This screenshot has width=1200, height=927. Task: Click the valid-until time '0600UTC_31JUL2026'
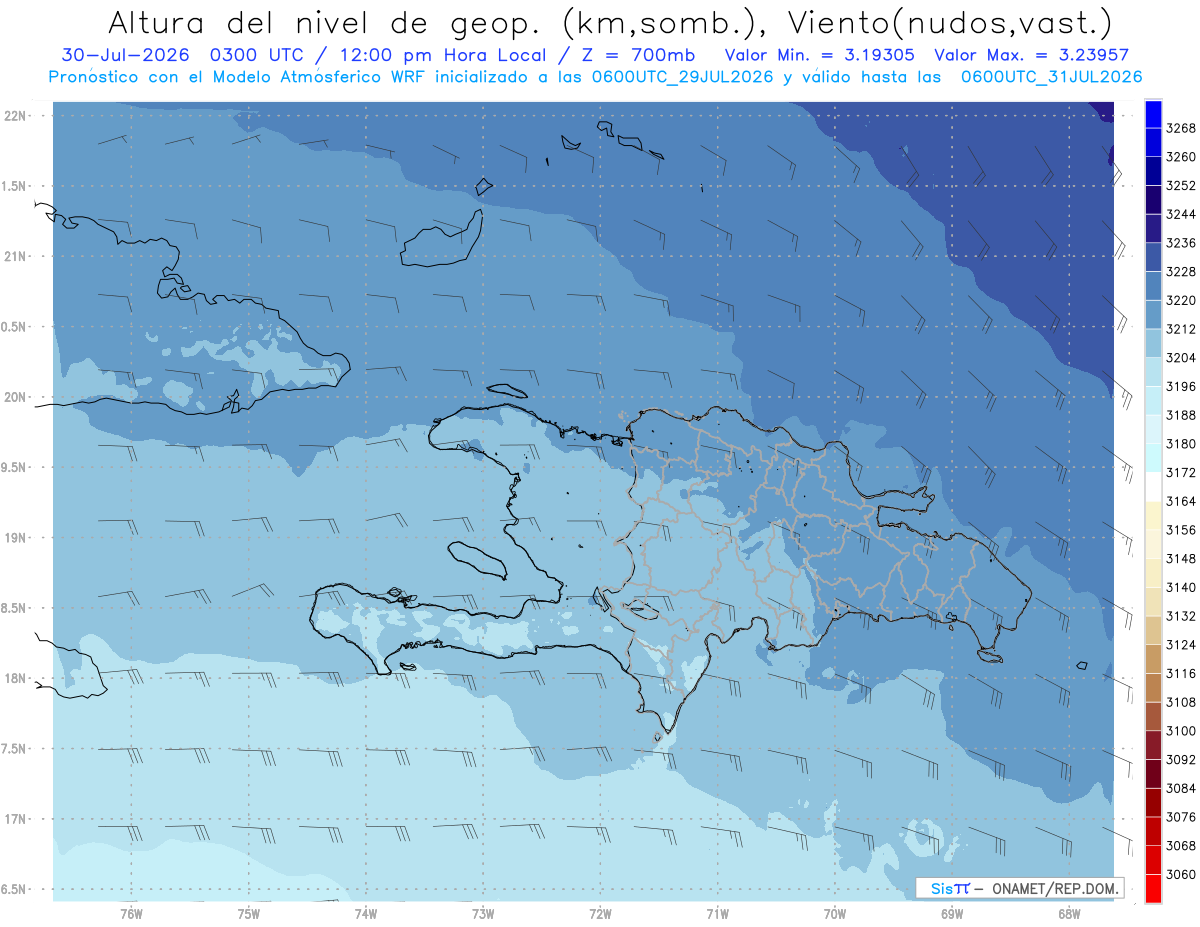[1051, 77]
